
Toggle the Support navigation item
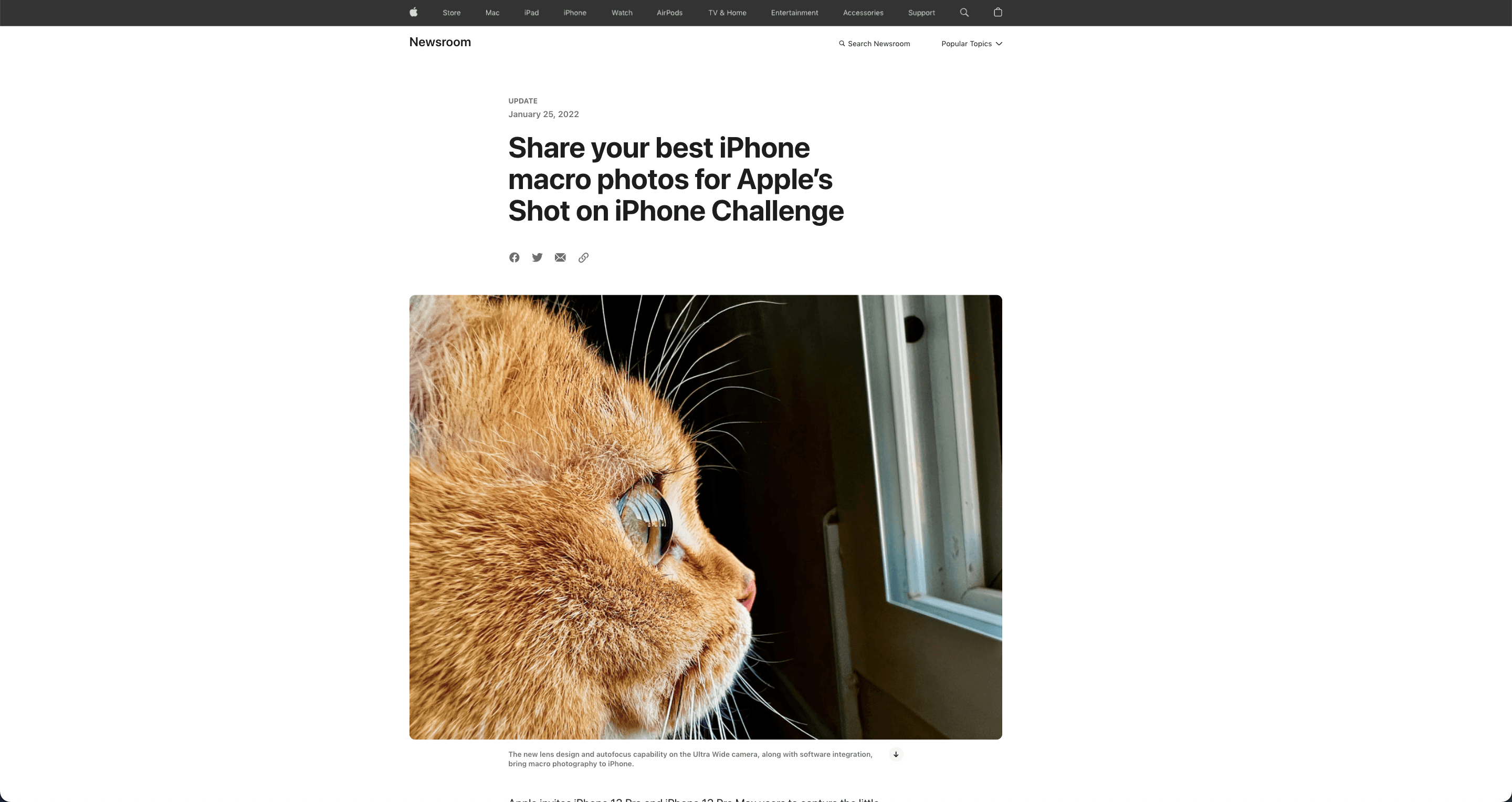click(x=921, y=12)
